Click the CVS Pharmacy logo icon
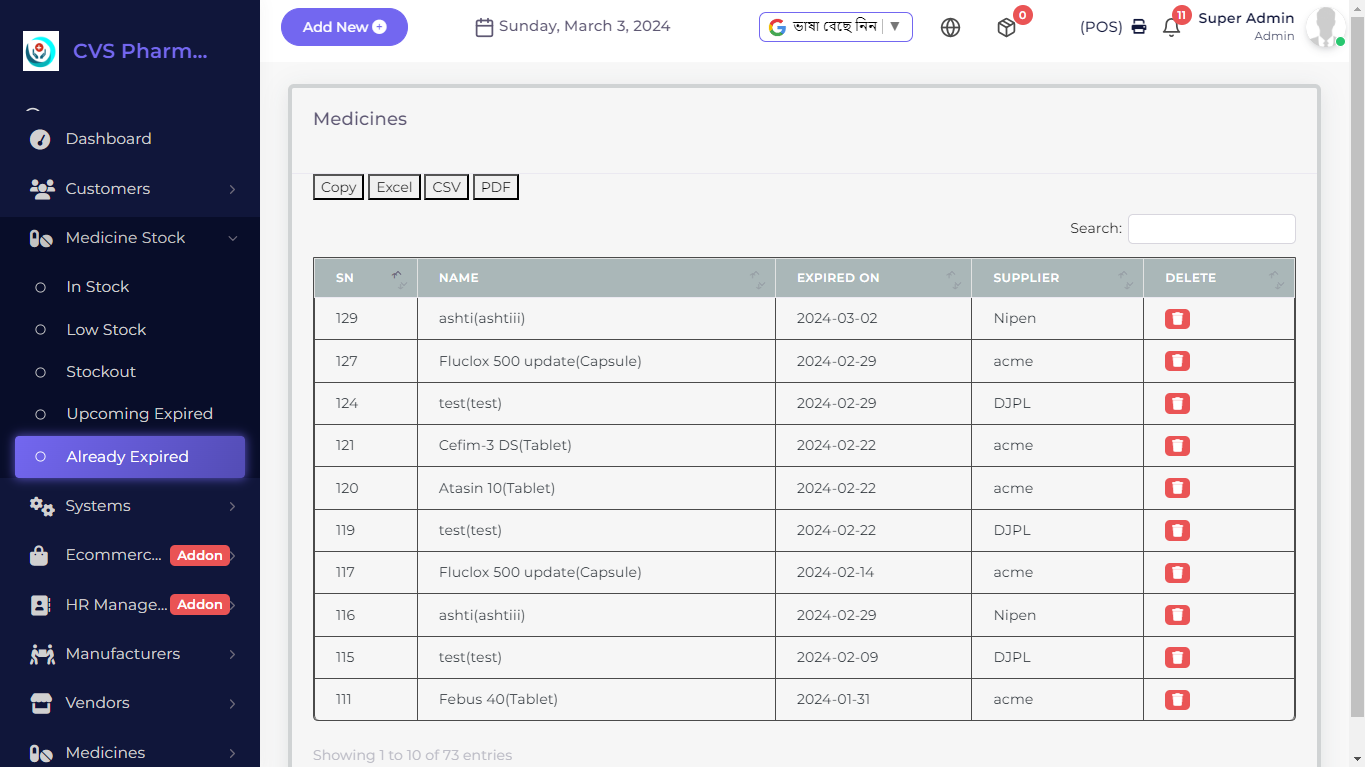 [40, 50]
